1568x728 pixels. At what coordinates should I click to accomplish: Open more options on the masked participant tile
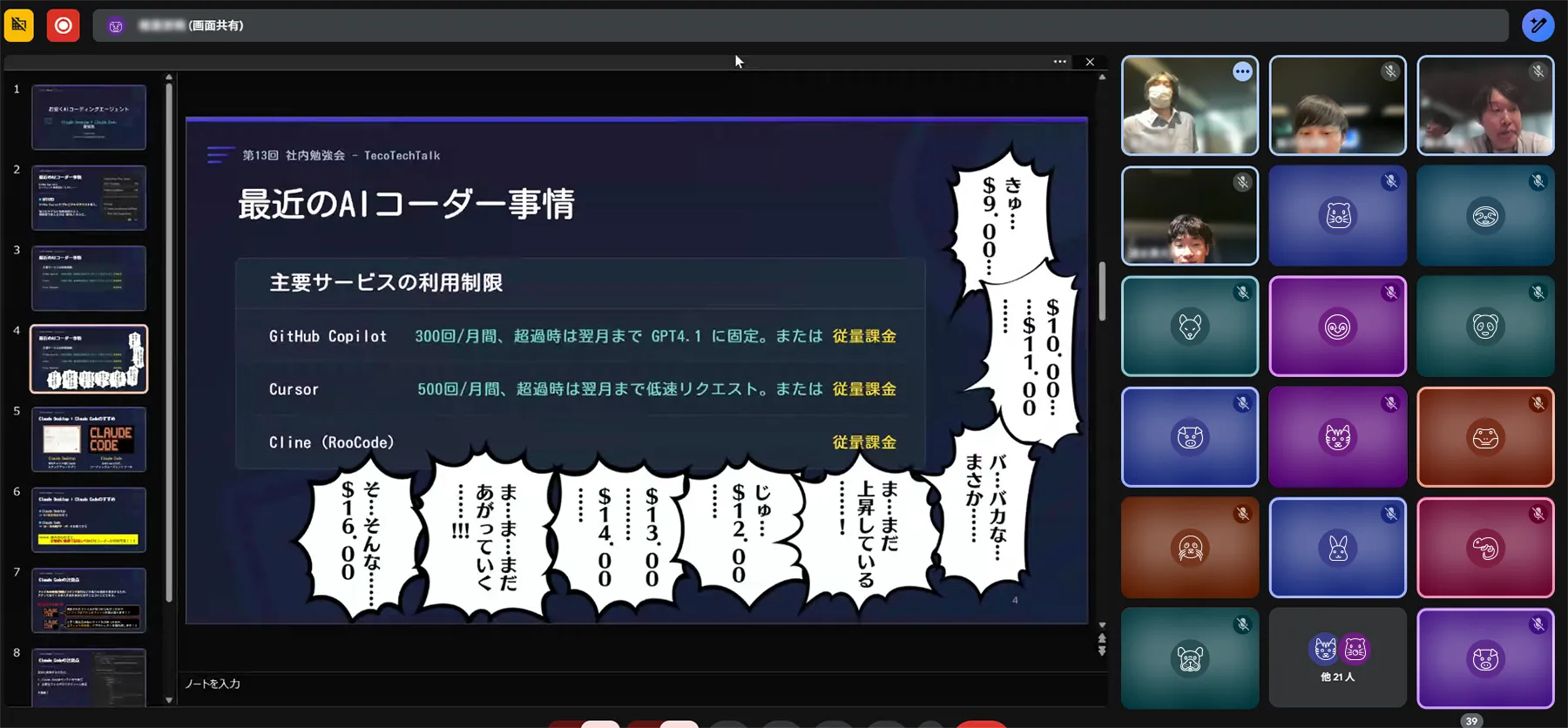tap(1243, 72)
